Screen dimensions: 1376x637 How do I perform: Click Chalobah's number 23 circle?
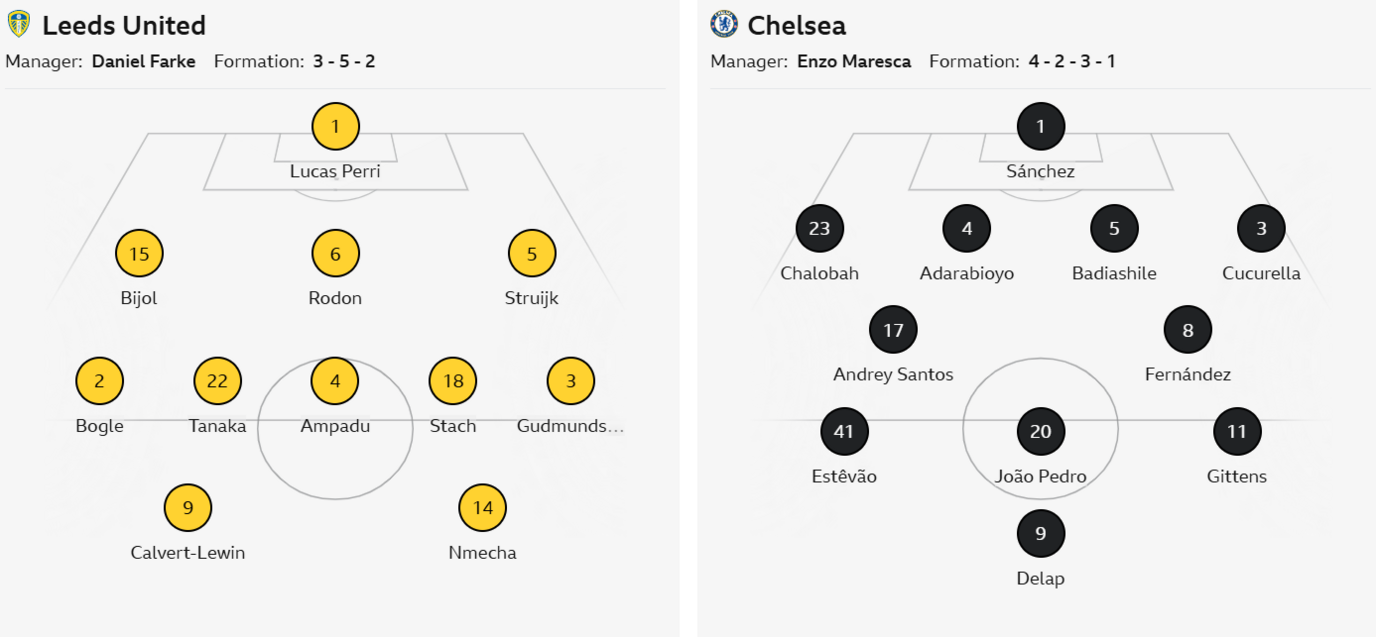(x=819, y=229)
